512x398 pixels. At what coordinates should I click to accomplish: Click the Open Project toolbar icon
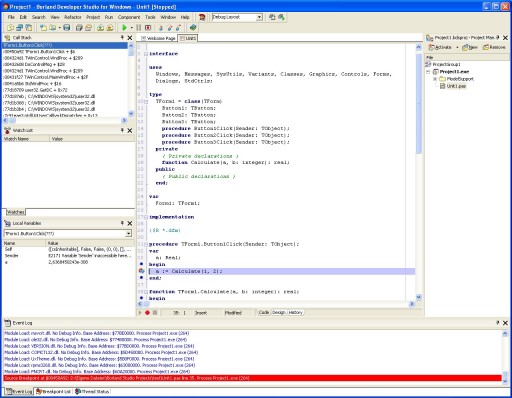click(x=88, y=28)
